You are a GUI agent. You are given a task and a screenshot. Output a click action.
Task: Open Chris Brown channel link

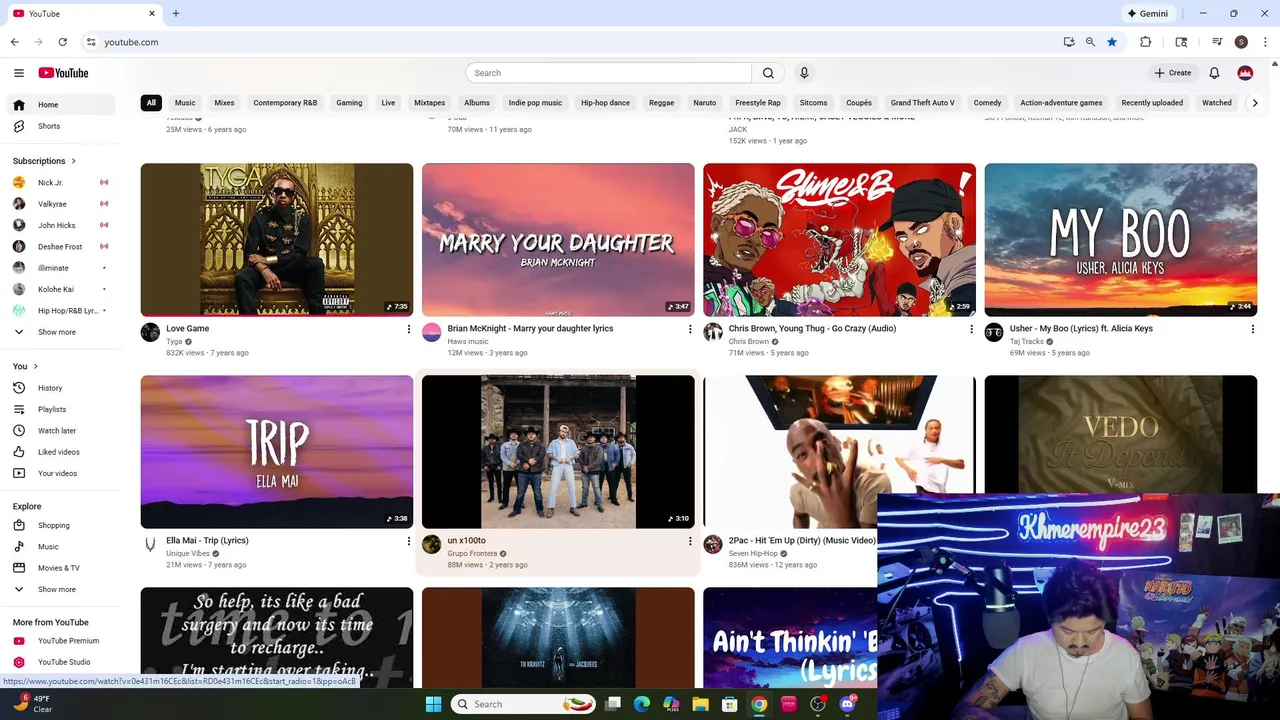(748, 342)
